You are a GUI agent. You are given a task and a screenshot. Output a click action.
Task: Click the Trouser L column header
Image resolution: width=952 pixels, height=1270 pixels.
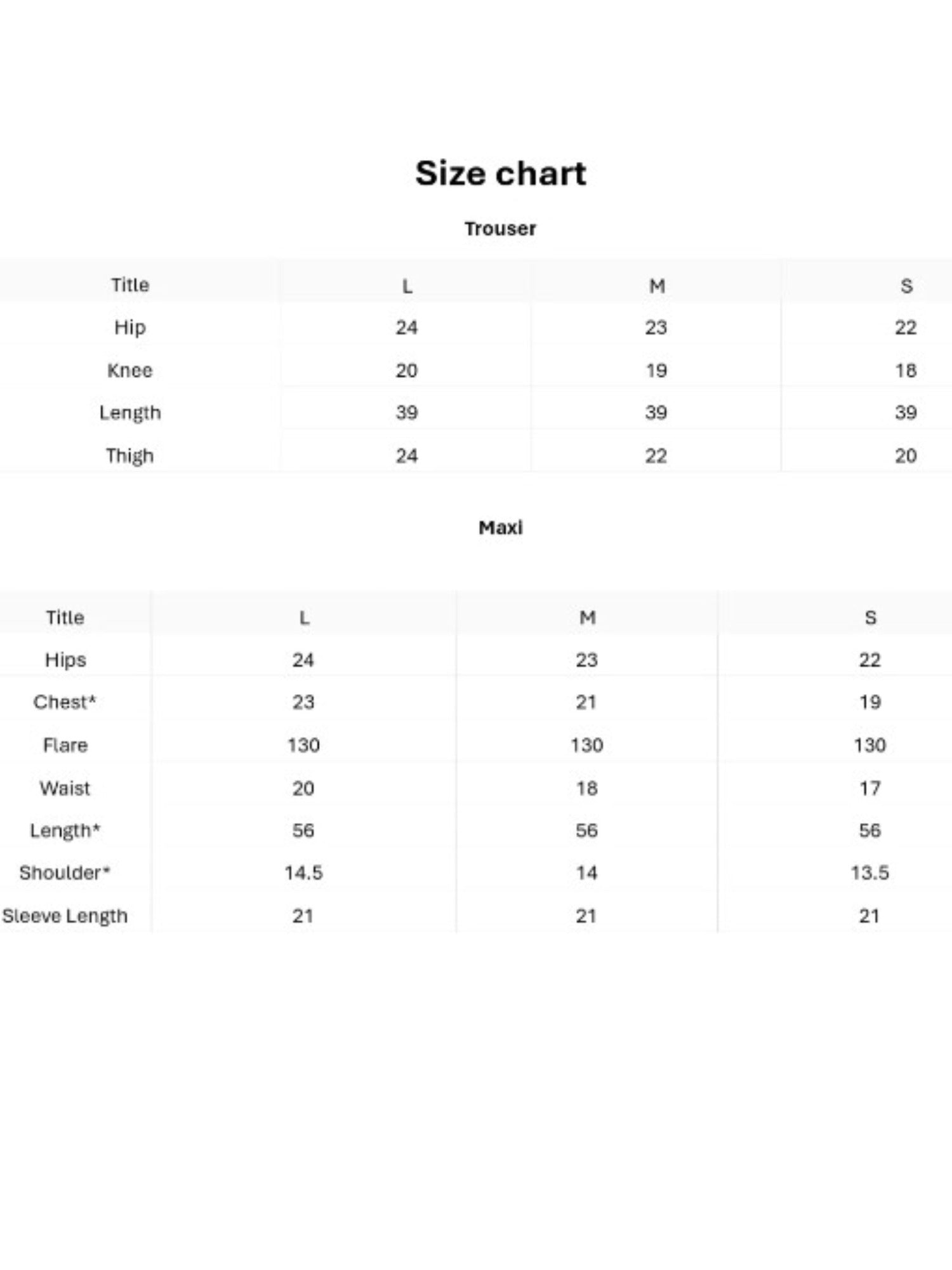(407, 286)
